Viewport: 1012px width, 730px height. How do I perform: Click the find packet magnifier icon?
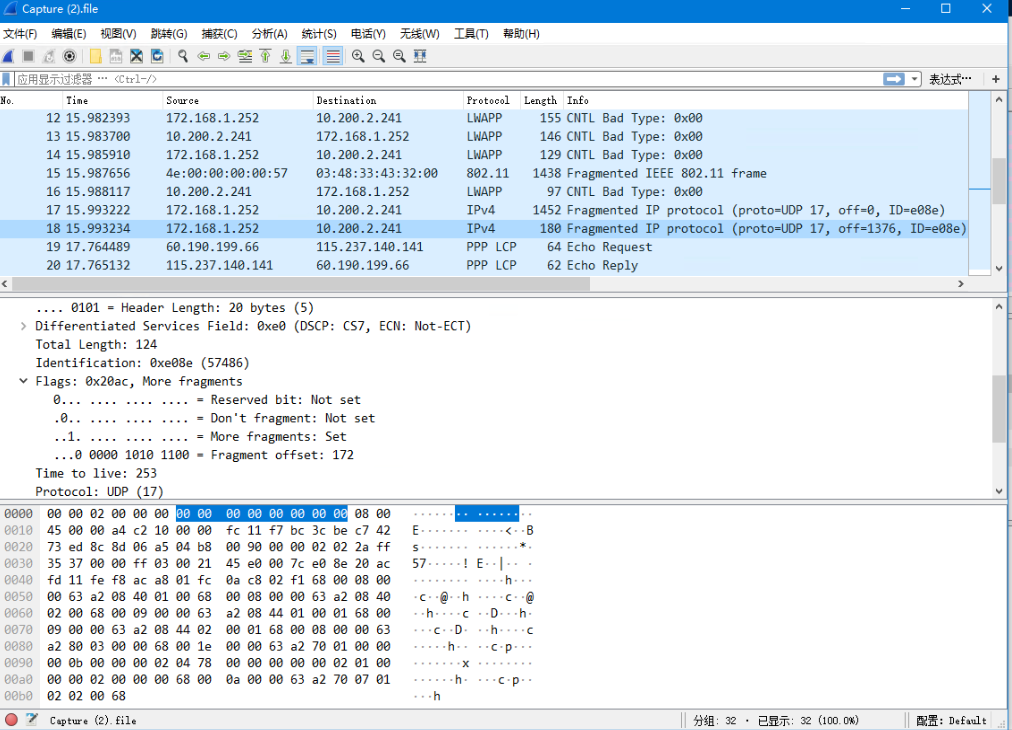183,56
